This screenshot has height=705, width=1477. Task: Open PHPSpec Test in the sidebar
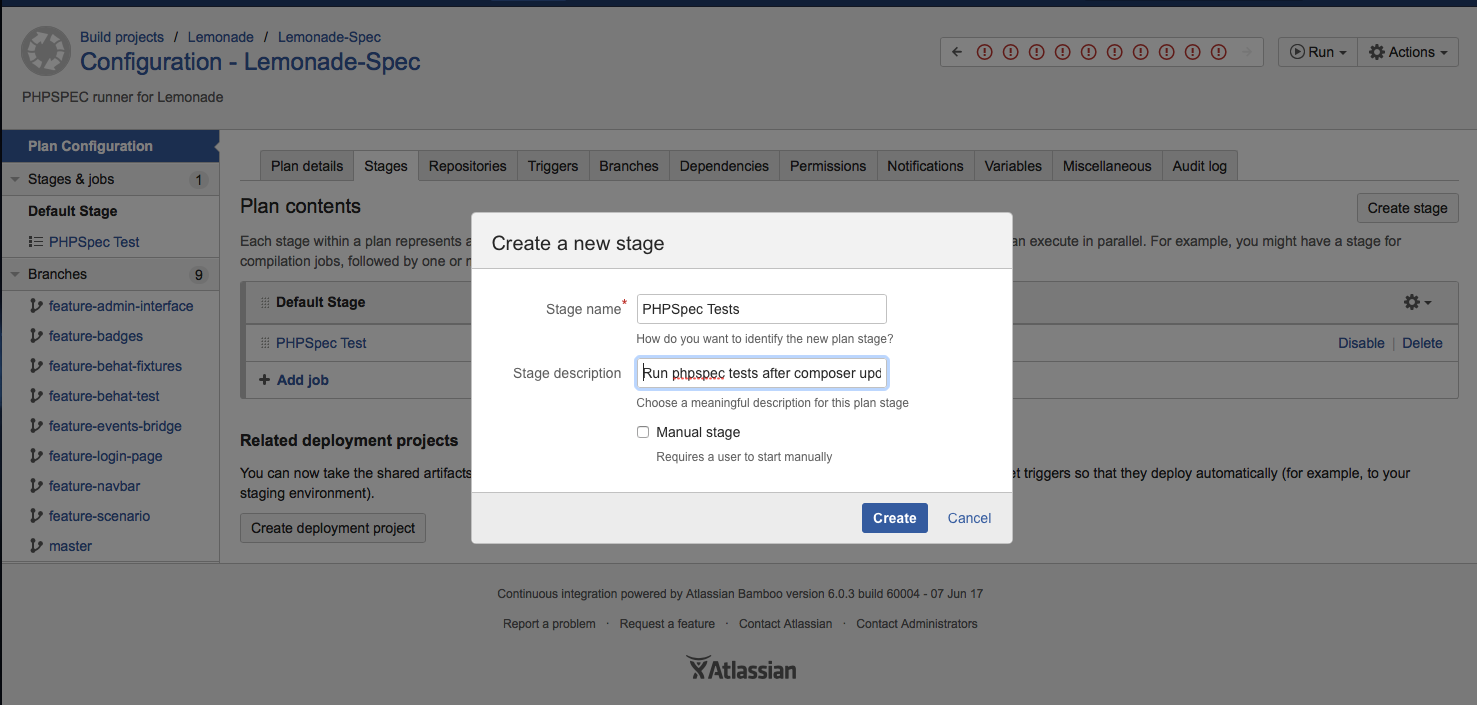pyautogui.click(x=94, y=242)
